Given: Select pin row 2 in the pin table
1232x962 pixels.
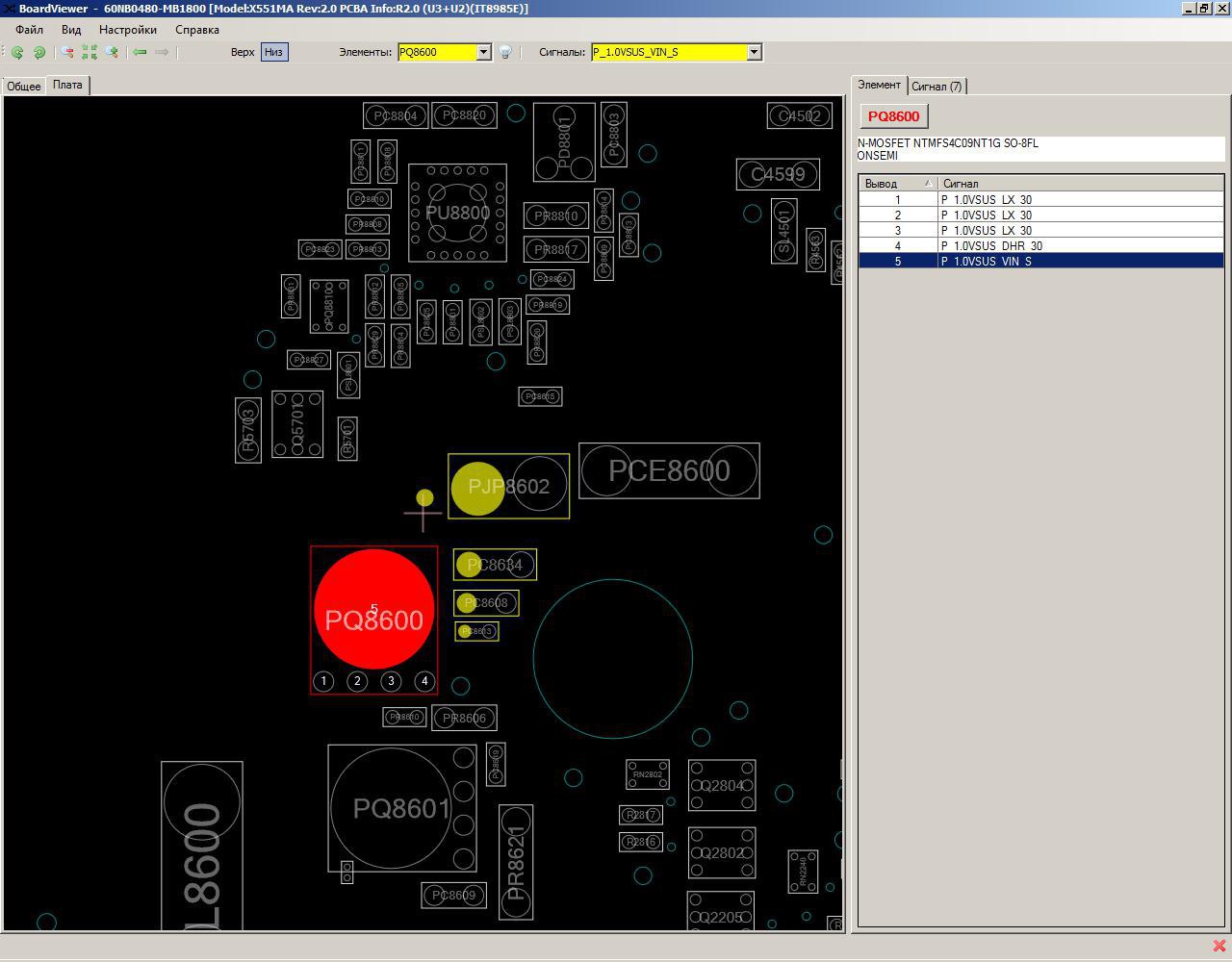Looking at the screenshot, I should click(1041, 215).
